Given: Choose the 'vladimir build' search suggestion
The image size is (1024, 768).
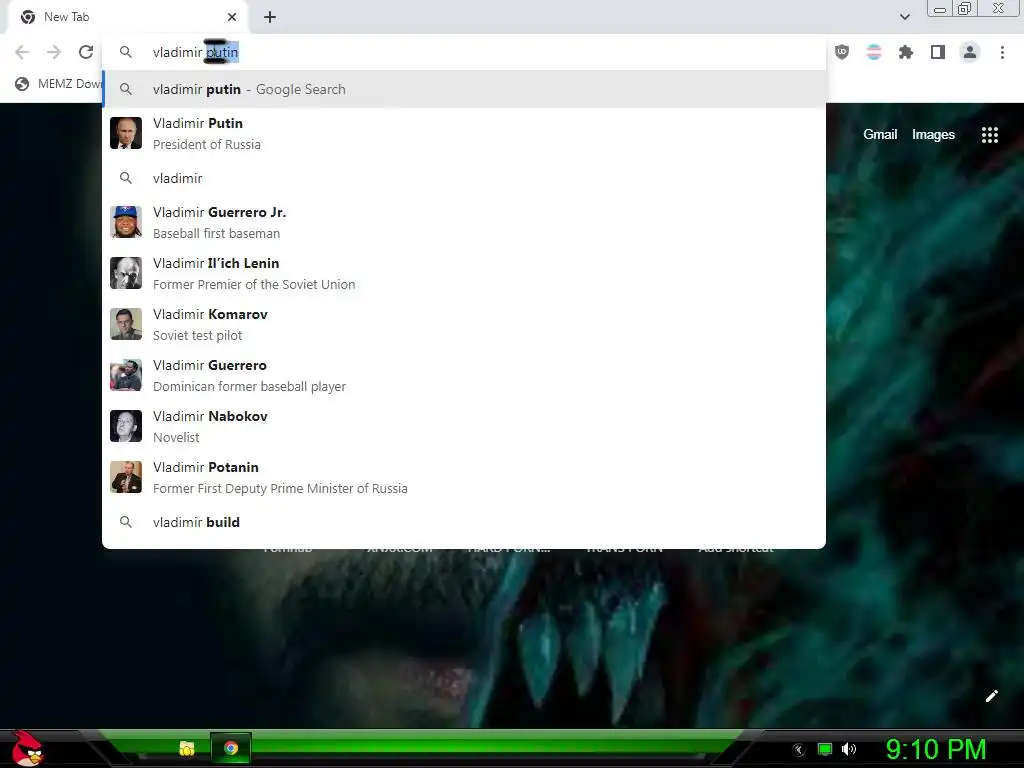Looking at the screenshot, I should [464, 522].
